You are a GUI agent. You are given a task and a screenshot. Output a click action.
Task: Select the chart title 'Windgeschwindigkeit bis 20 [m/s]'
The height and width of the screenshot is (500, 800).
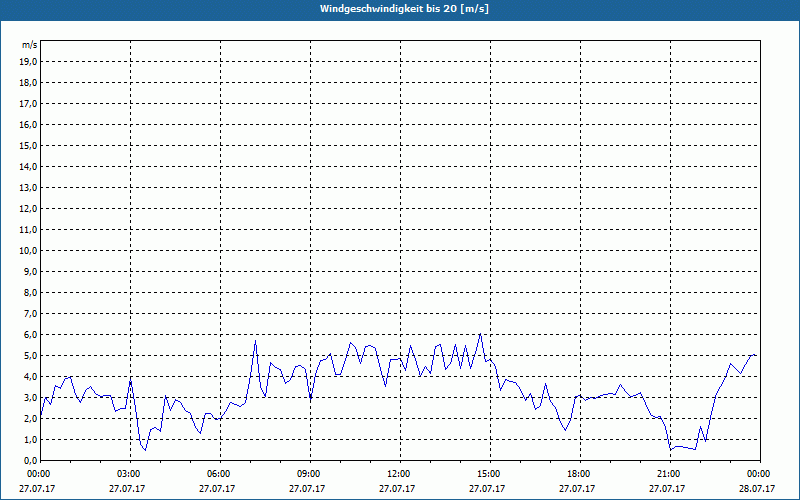[x=404, y=9]
